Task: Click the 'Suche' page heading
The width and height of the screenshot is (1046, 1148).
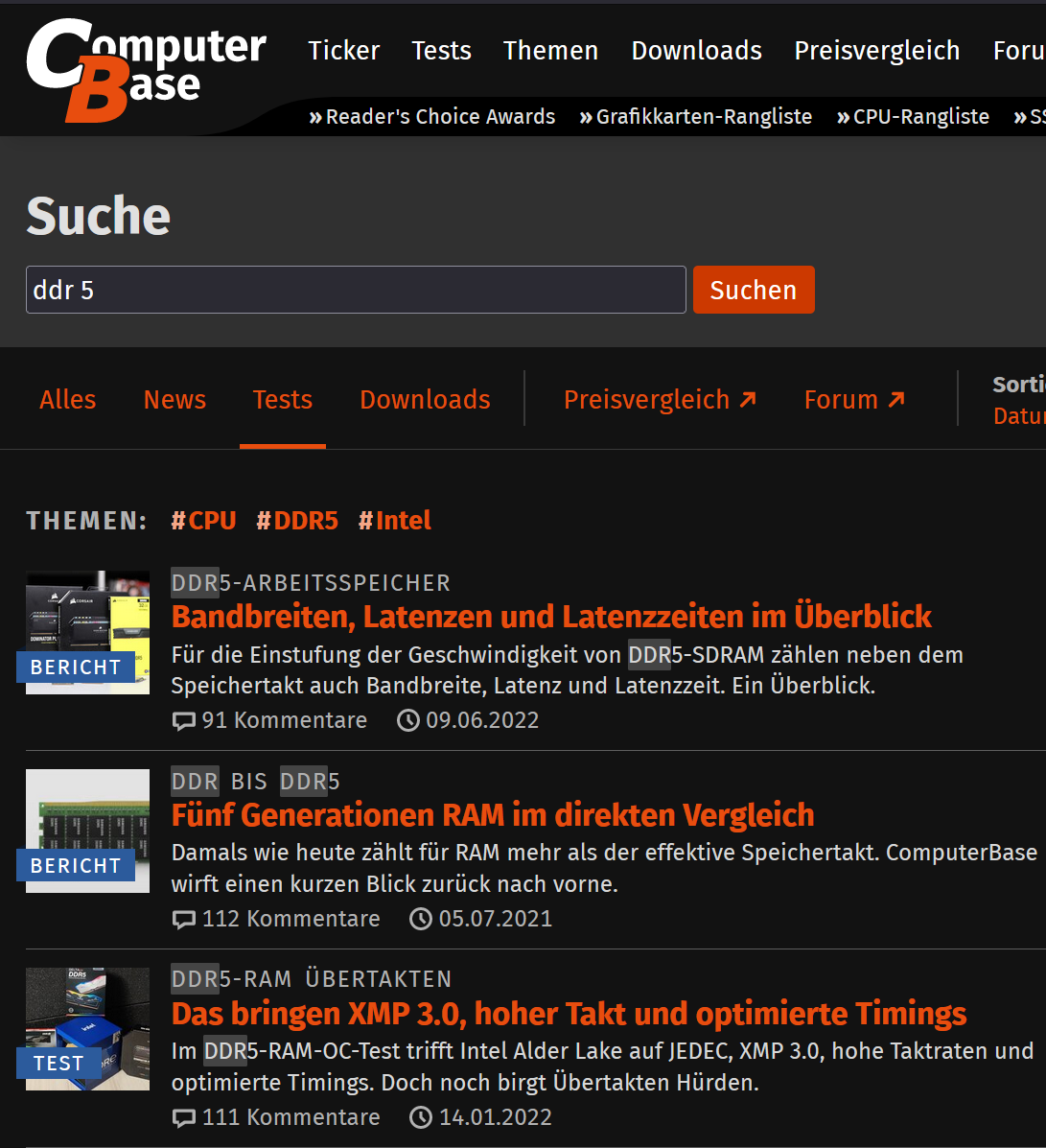Action: coord(98,216)
